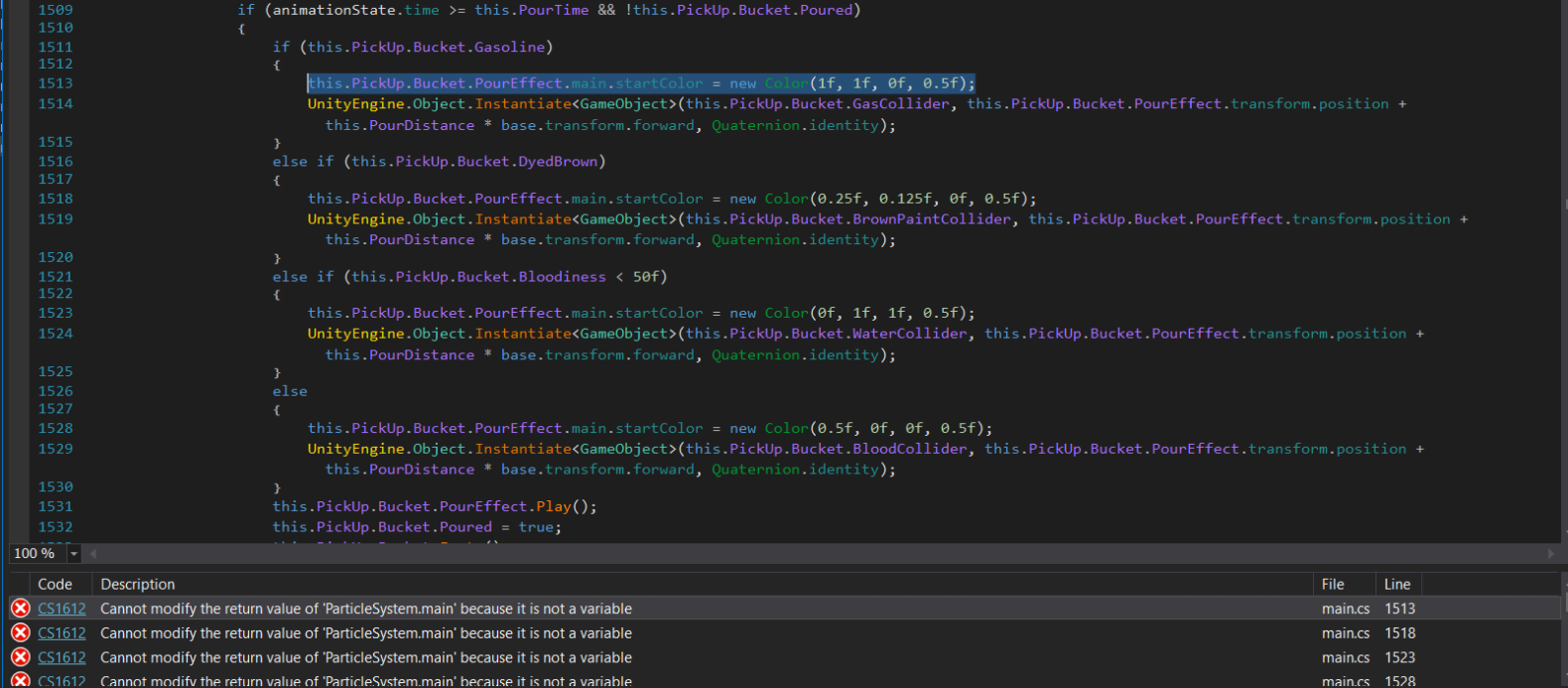
Task: Select the error description for line 1523
Action: pos(366,657)
